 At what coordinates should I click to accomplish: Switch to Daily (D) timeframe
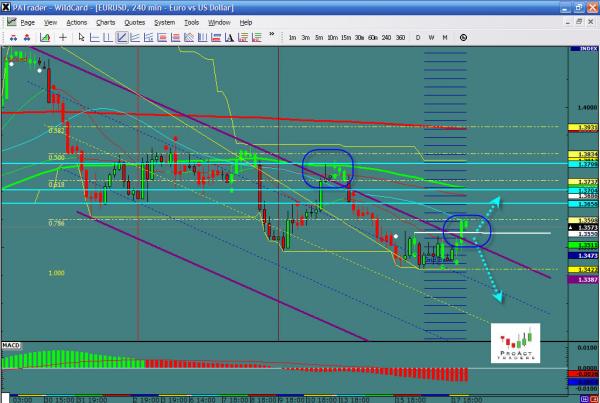coord(418,38)
